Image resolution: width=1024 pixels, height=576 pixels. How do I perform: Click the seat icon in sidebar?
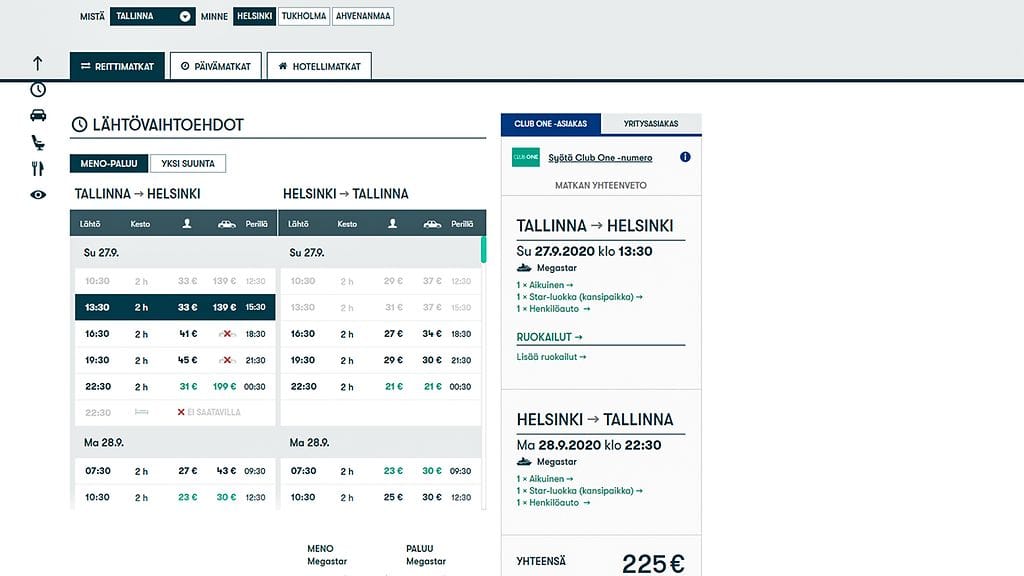click(38, 142)
